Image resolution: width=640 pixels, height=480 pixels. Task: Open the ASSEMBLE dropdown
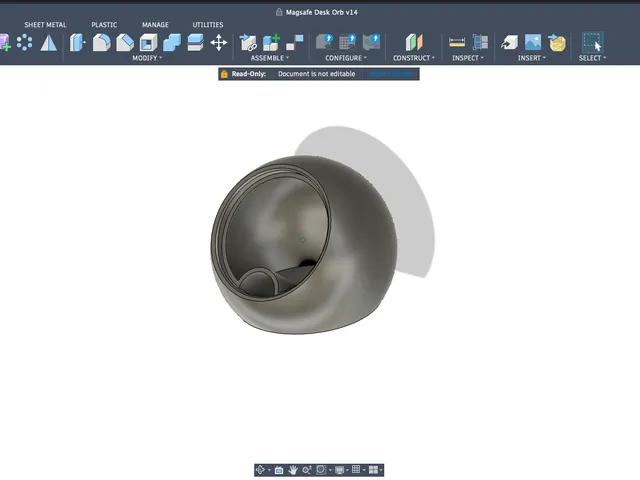pos(270,58)
